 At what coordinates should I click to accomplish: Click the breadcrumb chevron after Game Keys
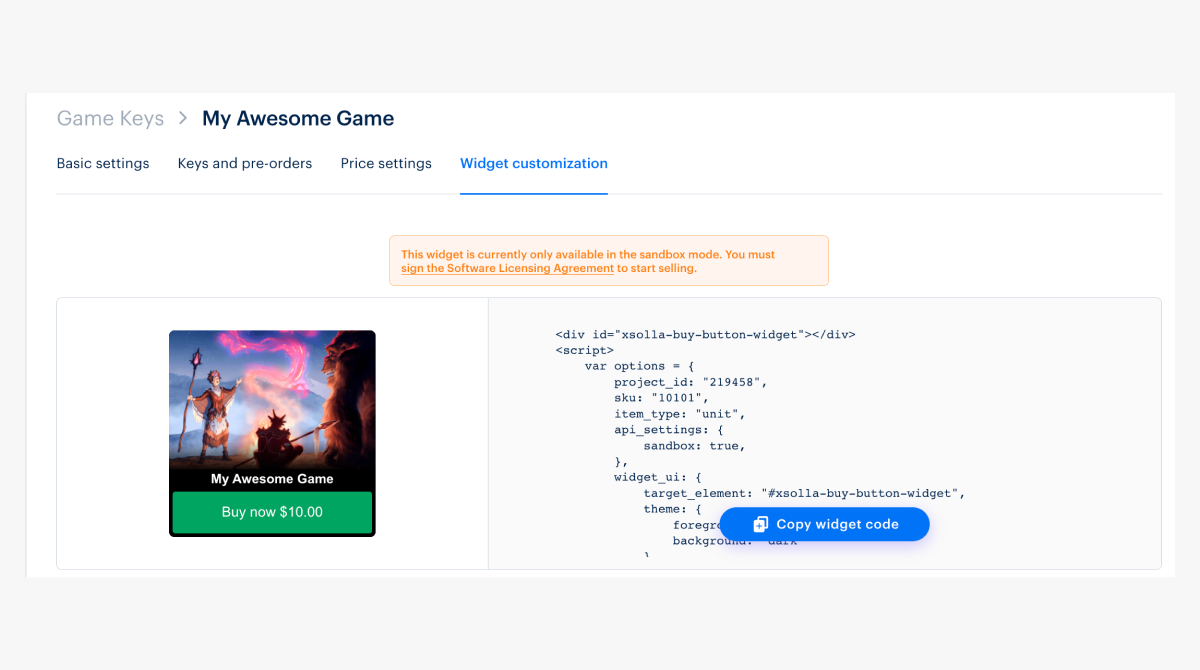183,118
